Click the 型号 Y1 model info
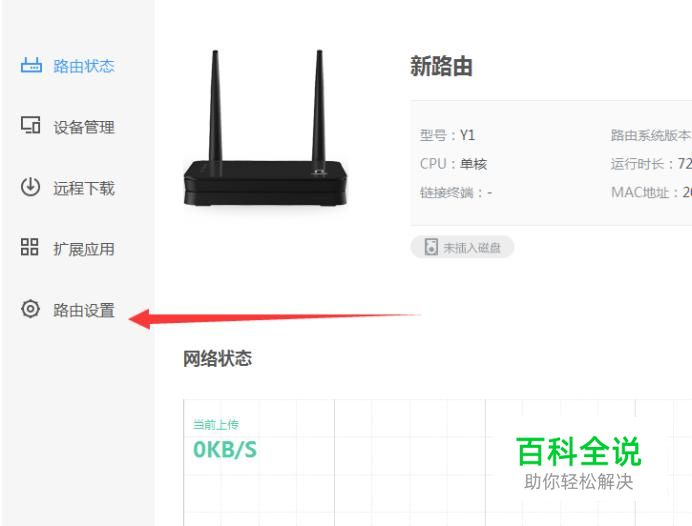This screenshot has height=526, width=692. click(448, 135)
